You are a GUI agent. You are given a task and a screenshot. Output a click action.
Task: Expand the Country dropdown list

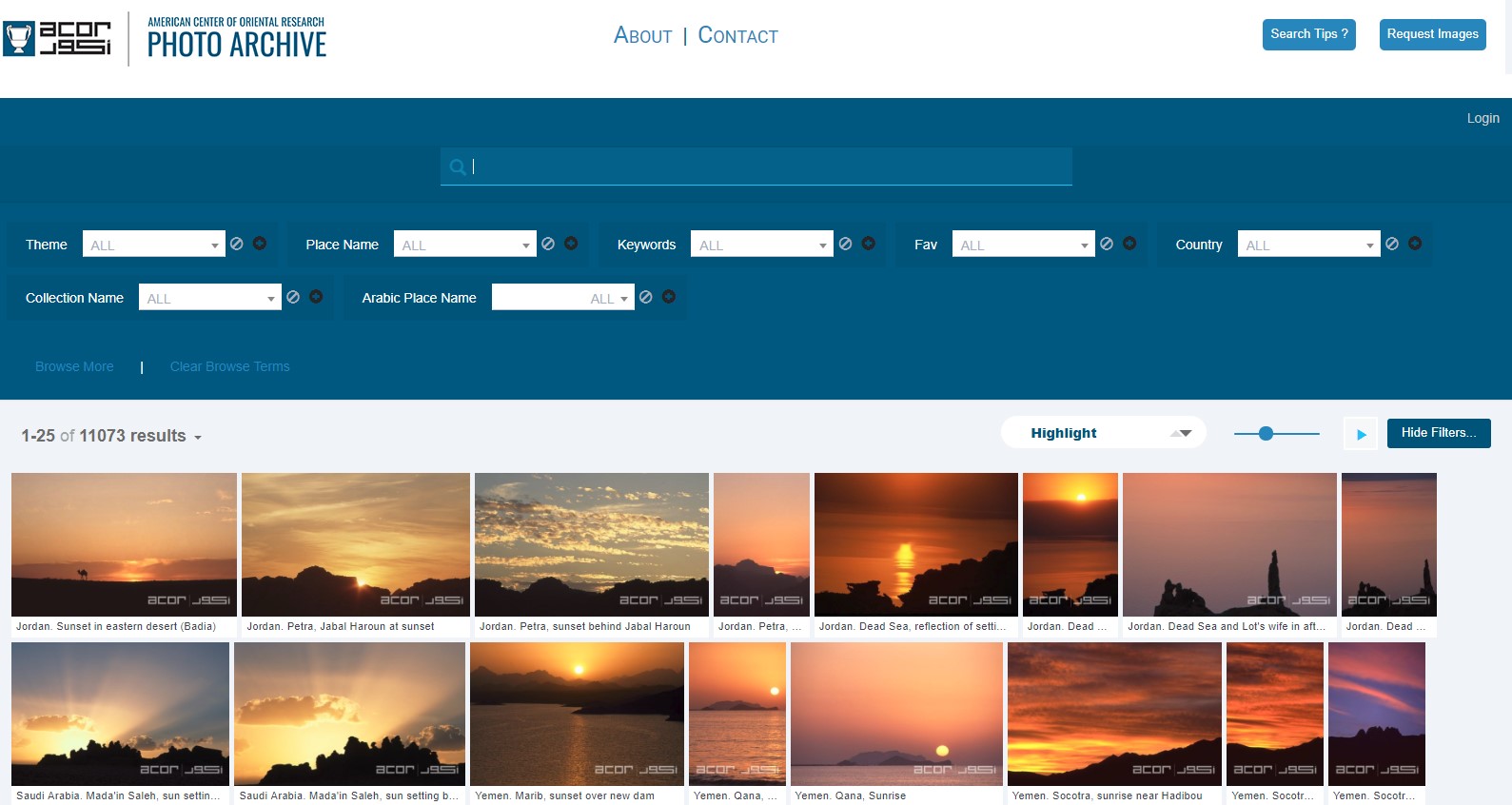(x=1308, y=245)
